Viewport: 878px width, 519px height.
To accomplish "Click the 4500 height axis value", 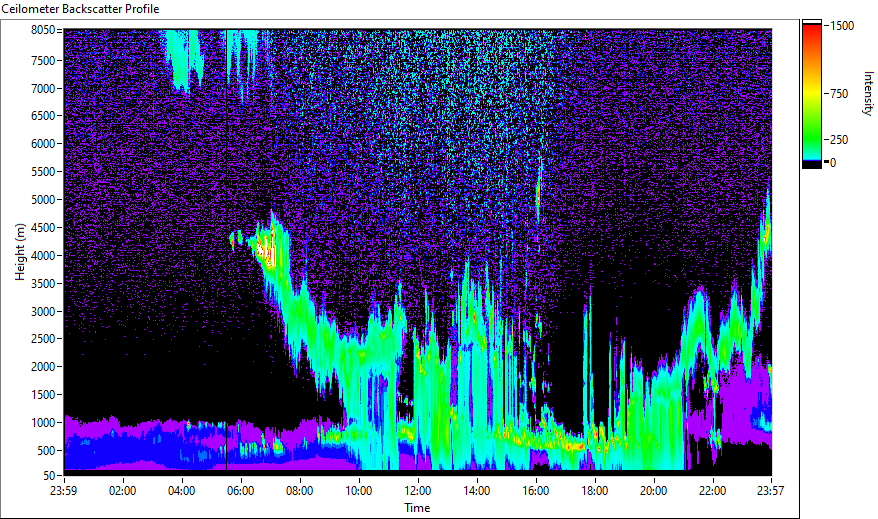I will 43,228.
